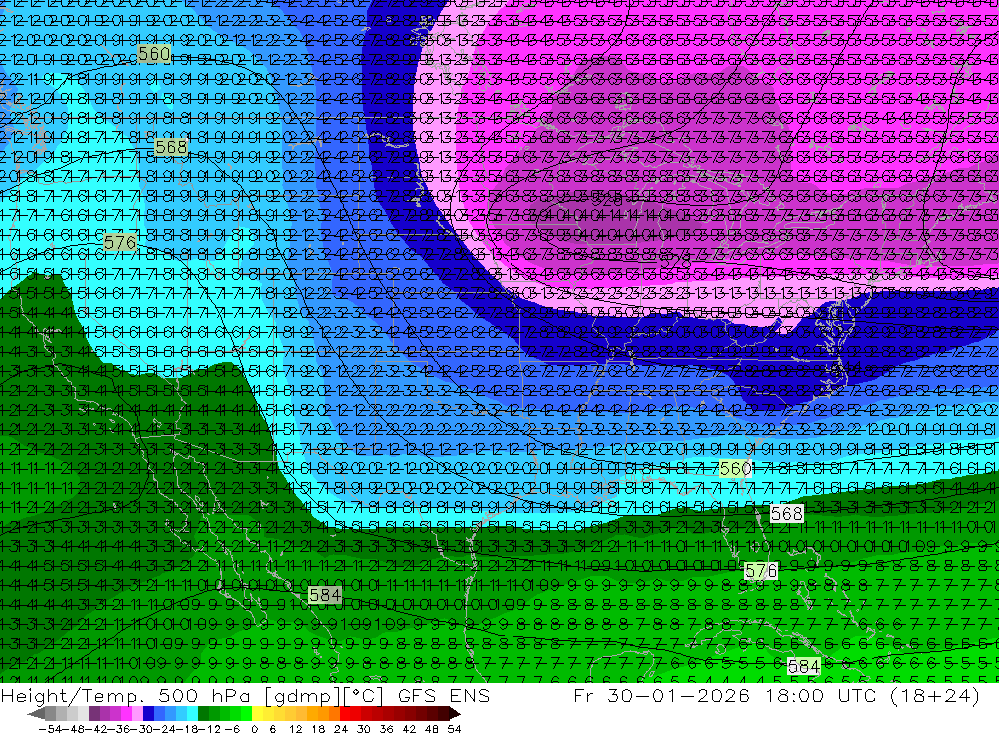Click the 'GFS ENS' model name text
The image size is (1000, 733).
click(444, 695)
